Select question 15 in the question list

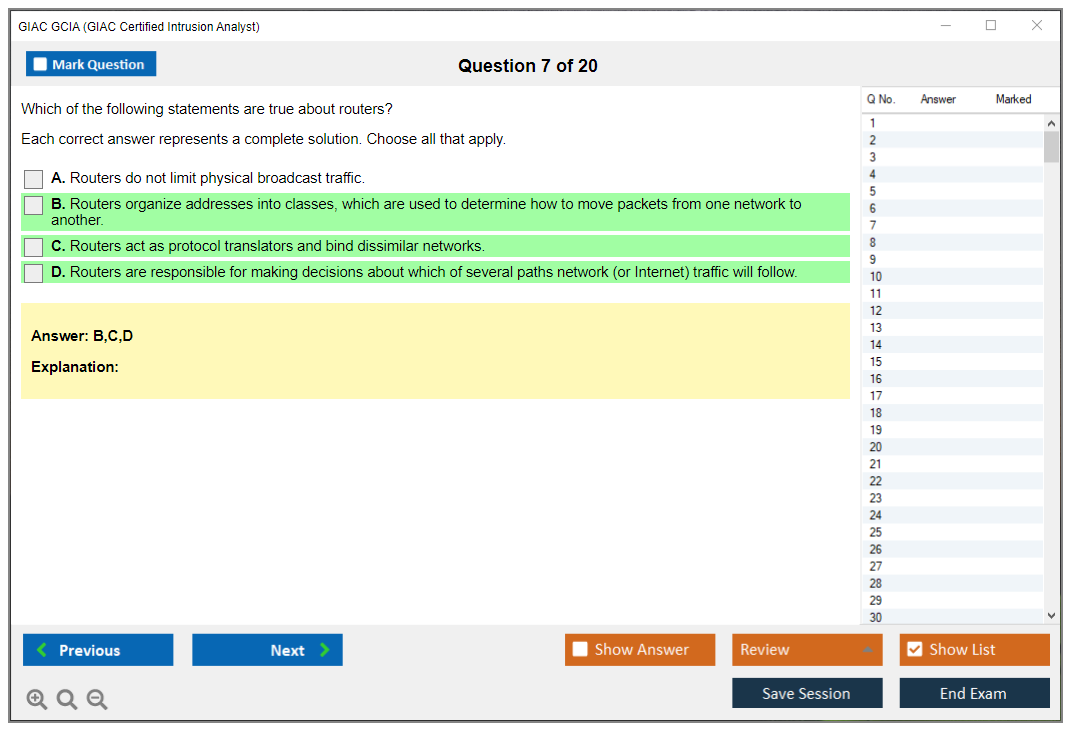[940, 362]
